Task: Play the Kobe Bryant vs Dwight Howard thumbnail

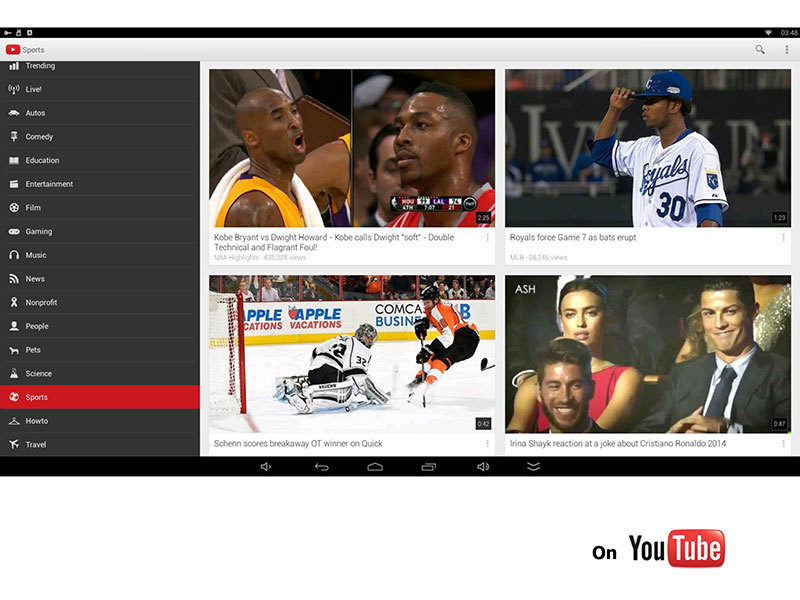Action: click(352, 148)
